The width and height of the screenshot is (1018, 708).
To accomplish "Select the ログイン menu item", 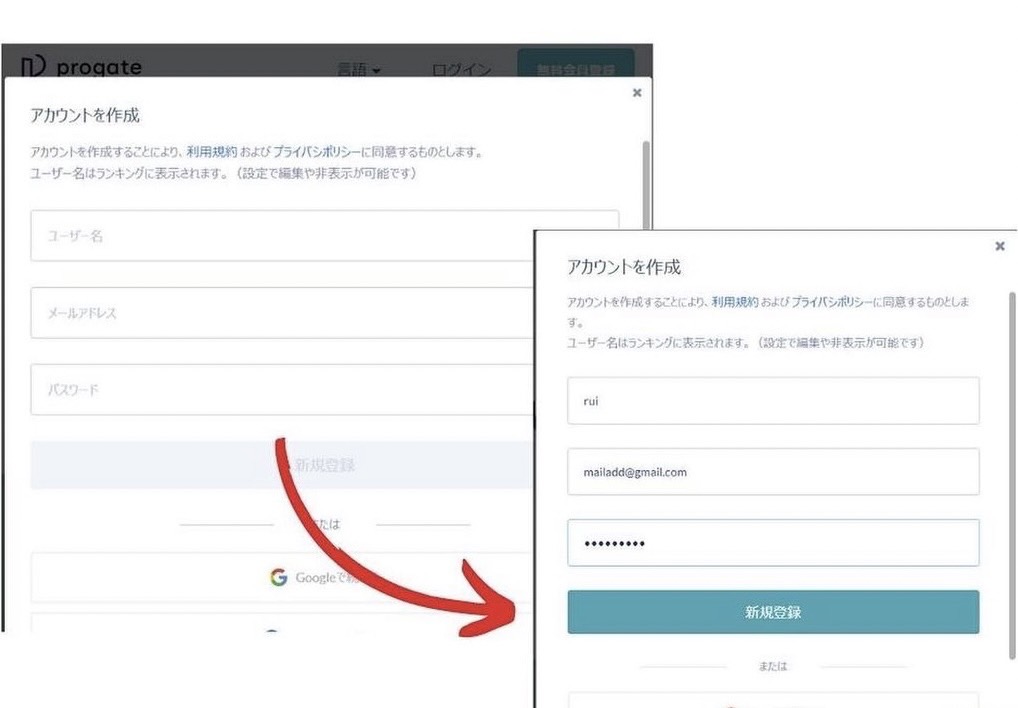I will click(x=461, y=70).
